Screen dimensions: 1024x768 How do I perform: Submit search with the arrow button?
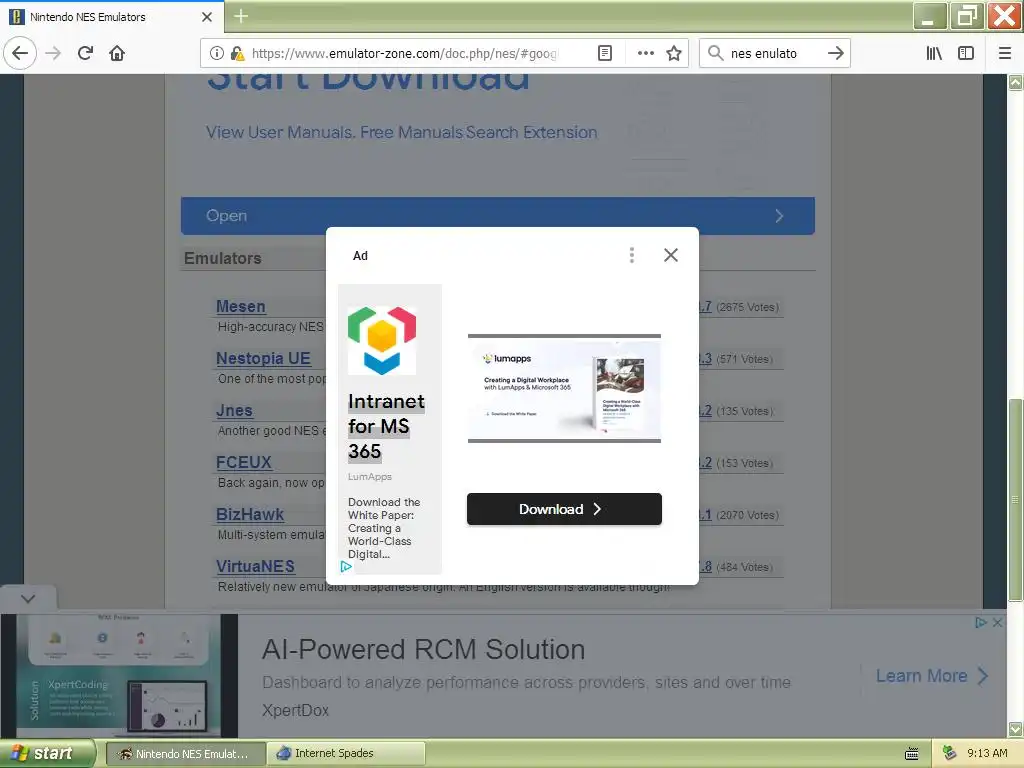(x=835, y=53)
